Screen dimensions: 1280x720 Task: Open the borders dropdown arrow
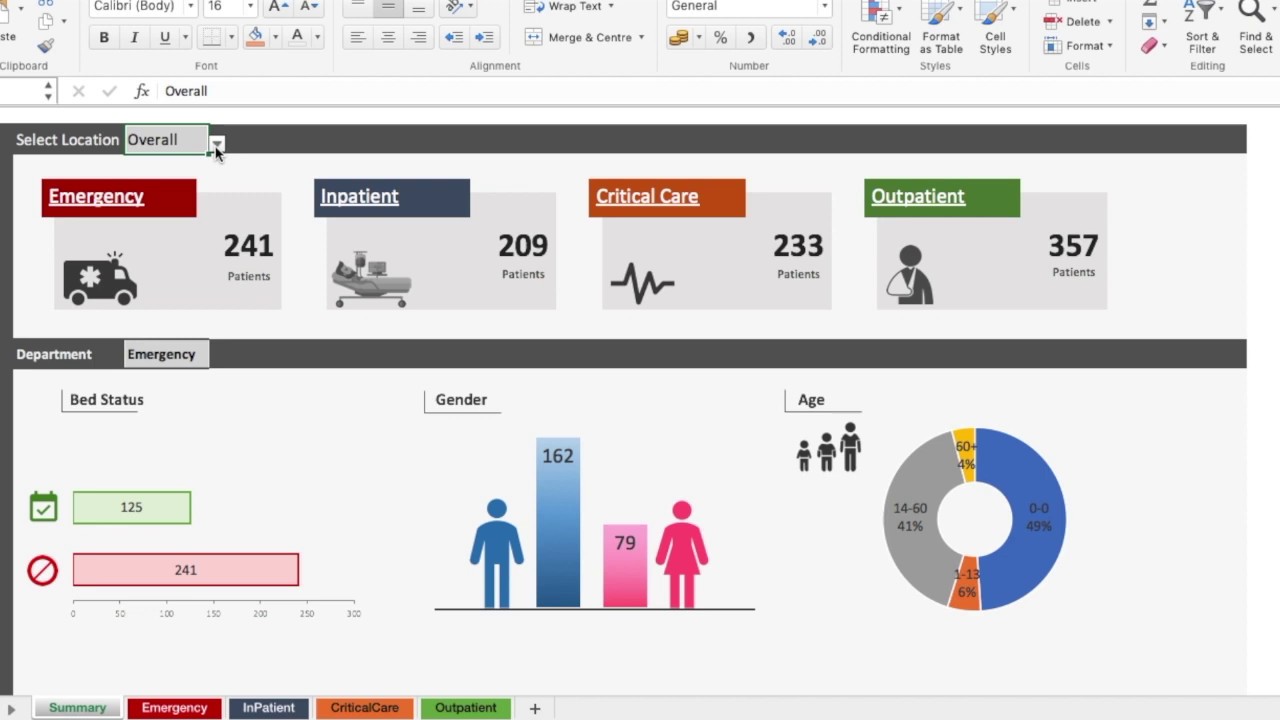231,38
